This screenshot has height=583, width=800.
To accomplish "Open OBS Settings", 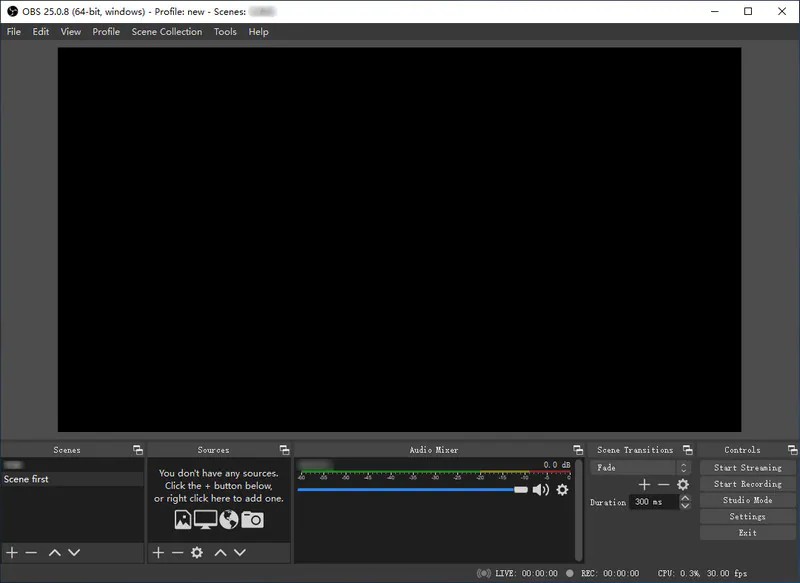I will pos(747,516).
